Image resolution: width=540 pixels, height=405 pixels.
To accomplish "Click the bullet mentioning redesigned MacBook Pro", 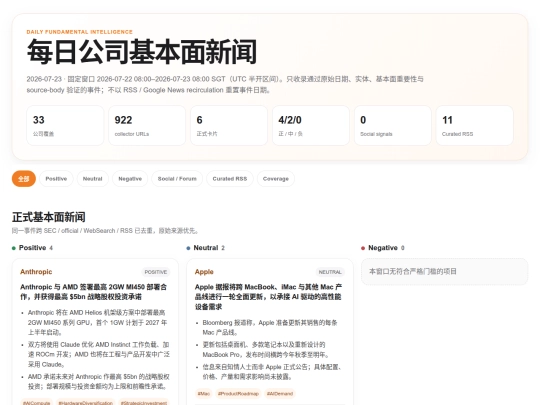I will tap(266, 350).
